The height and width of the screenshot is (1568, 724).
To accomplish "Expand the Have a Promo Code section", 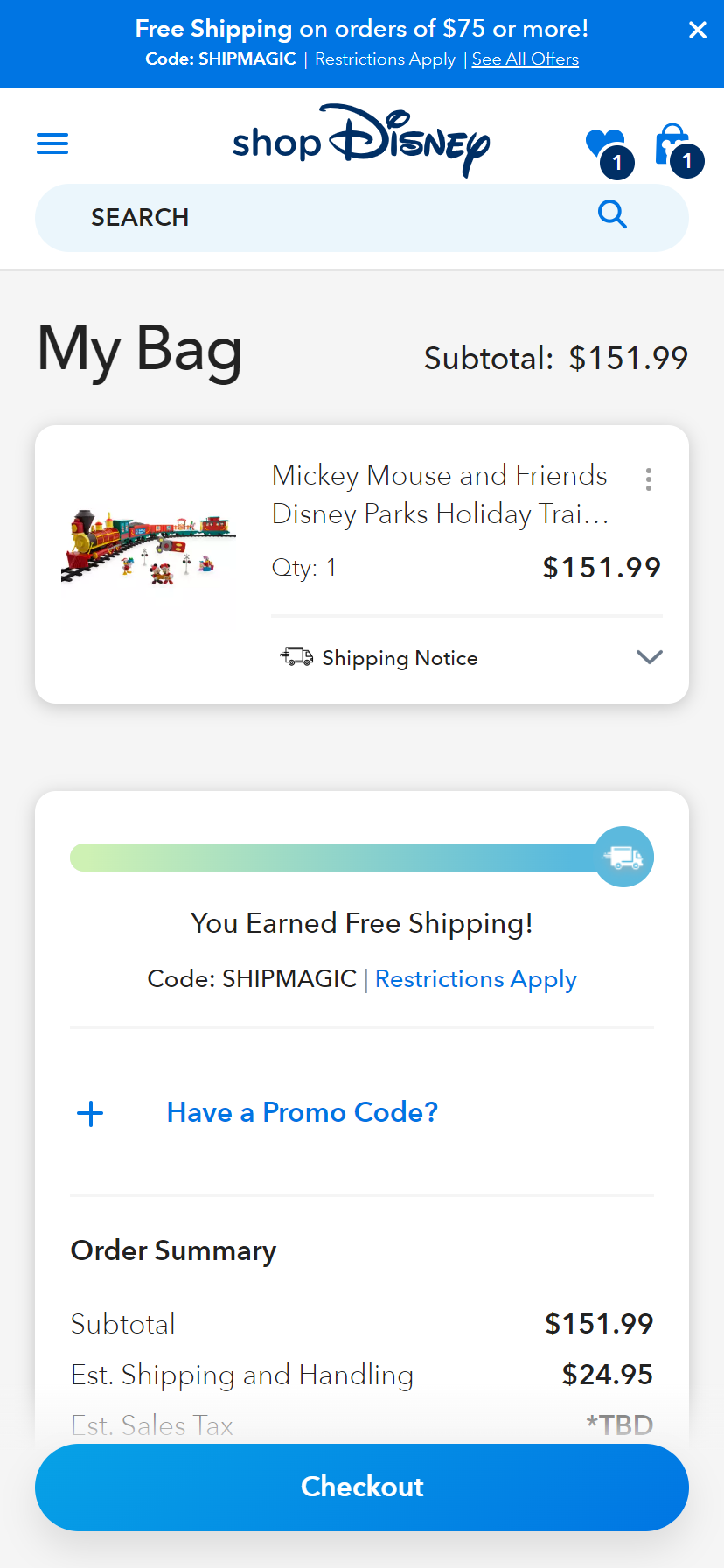I will pos(302,1112).
